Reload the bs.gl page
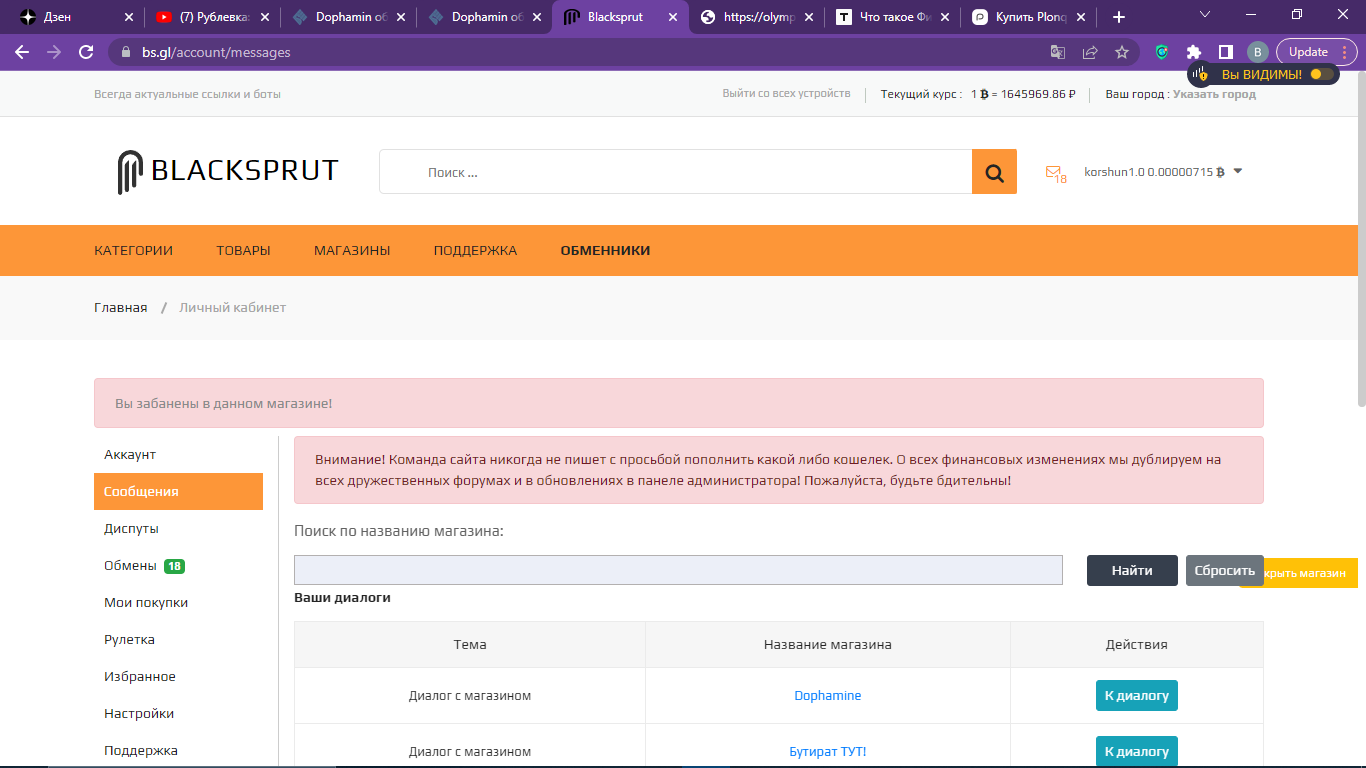The image size is (1366, 768). tap(86, 52)
